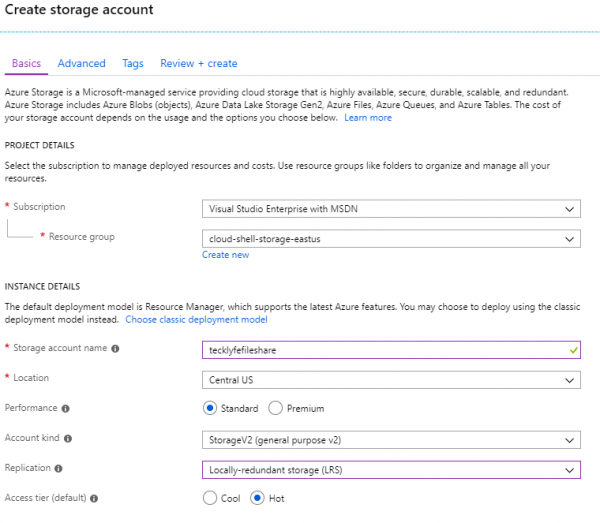Open the Replication dropdown showing LRS
This screenshot has width=600, height=523.
pyautogui.click(x=391, y=470)
